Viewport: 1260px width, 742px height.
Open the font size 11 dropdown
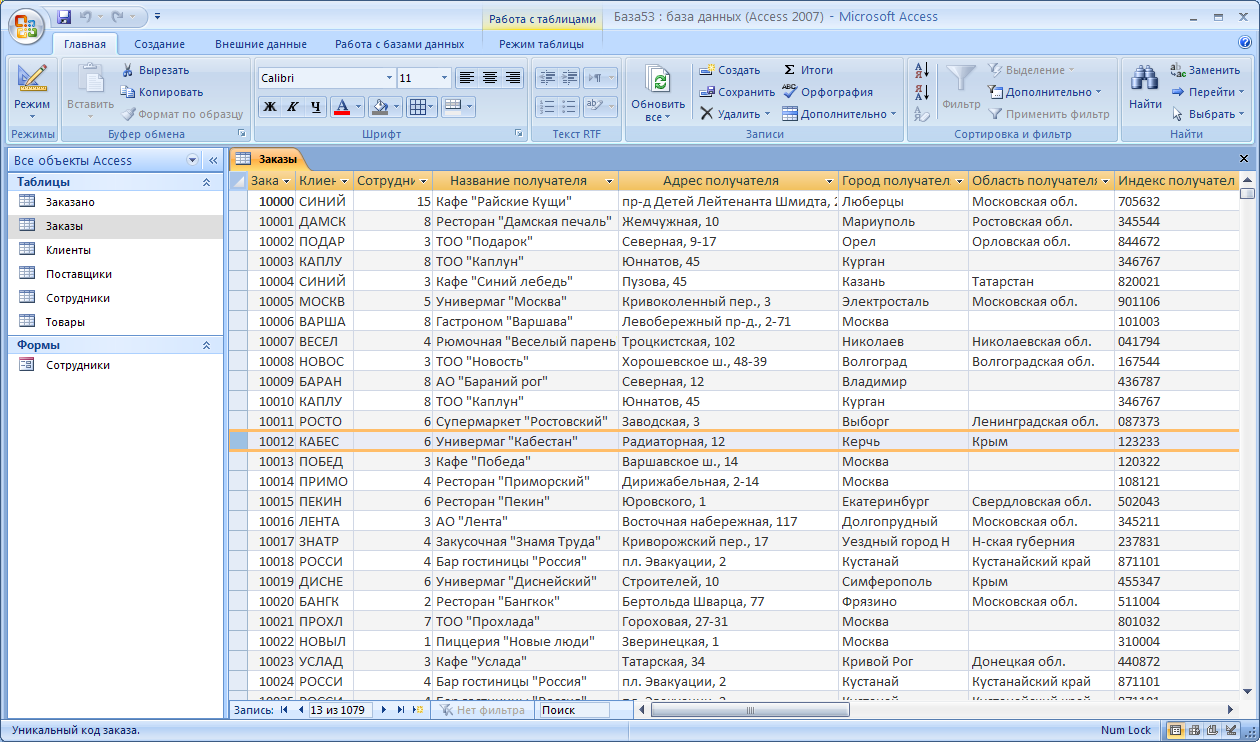point(445,78)
